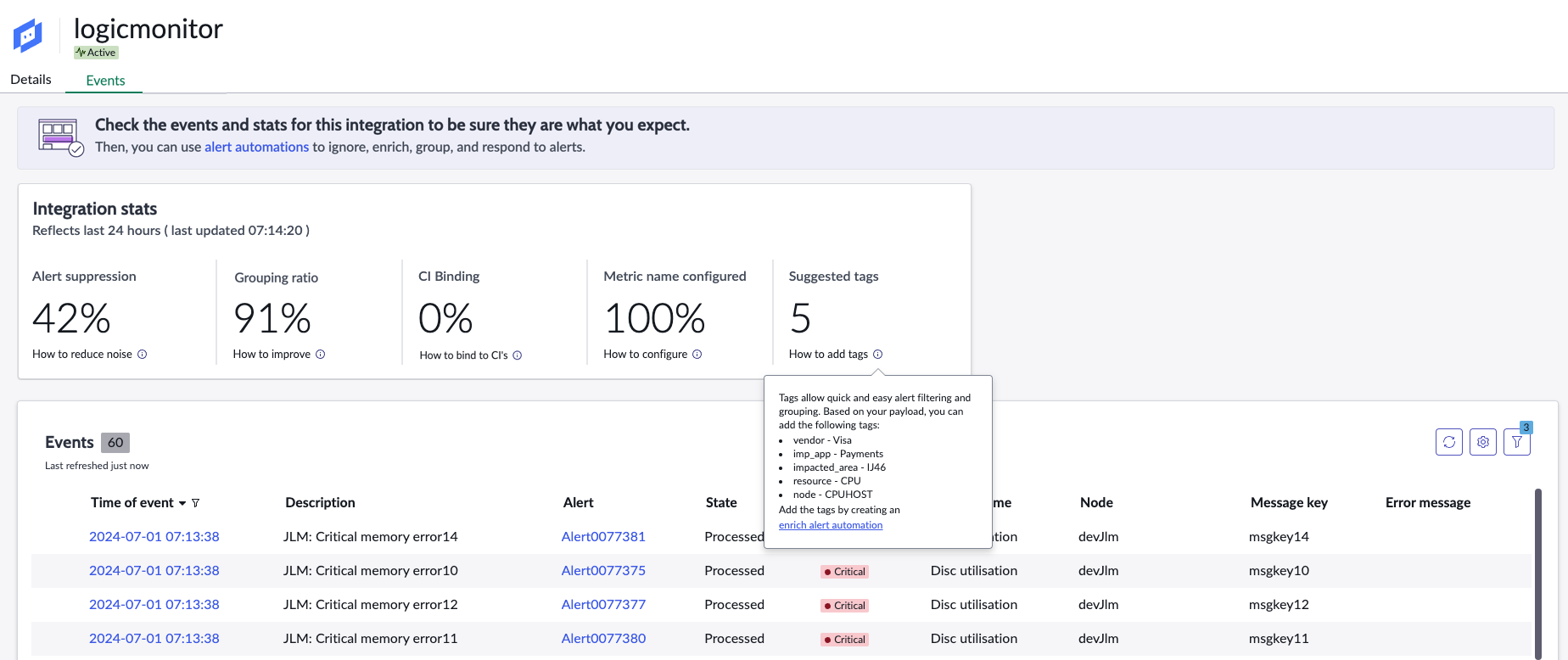Click the info icon beside How to add tags
Viewport: 1568px width, 660px height.
pyautogui.click(x=878, y=355)
